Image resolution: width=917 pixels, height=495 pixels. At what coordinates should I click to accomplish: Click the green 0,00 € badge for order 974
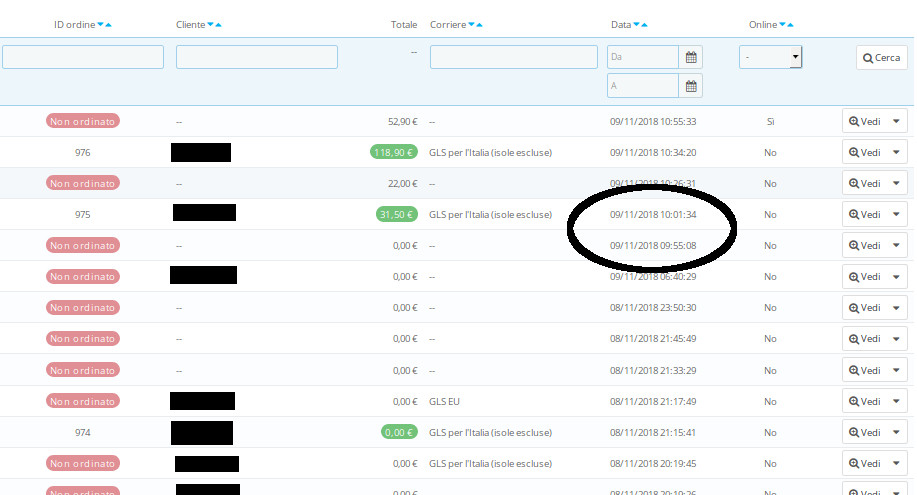pos(399,432)
